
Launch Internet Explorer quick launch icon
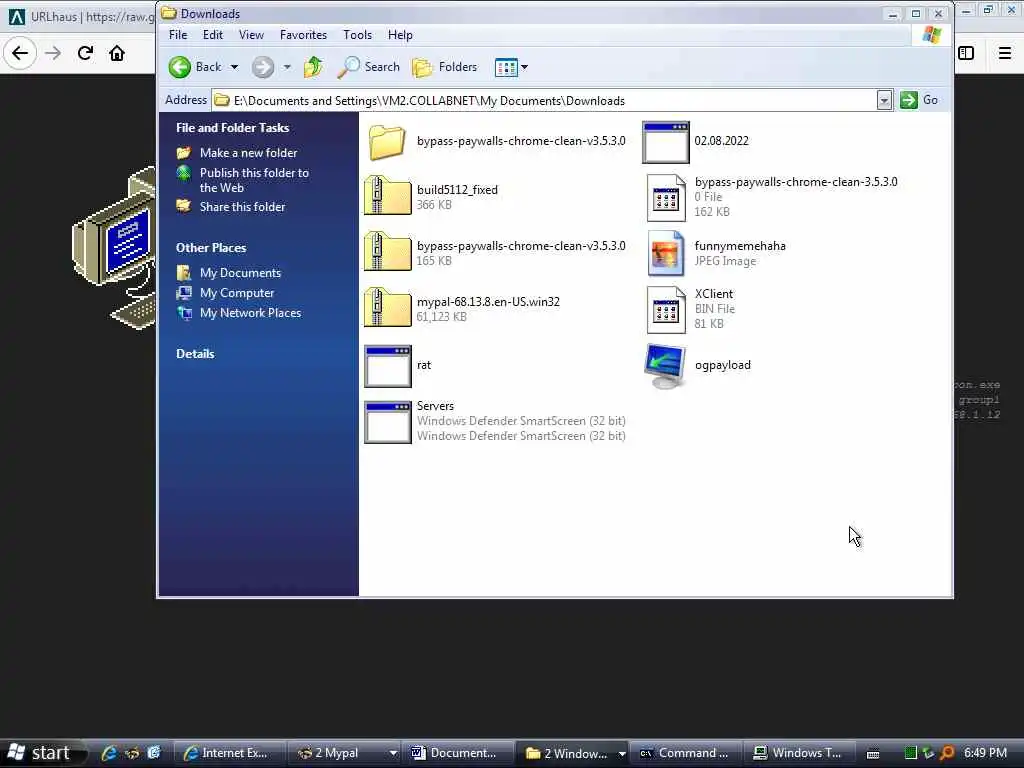pos(109,753)
